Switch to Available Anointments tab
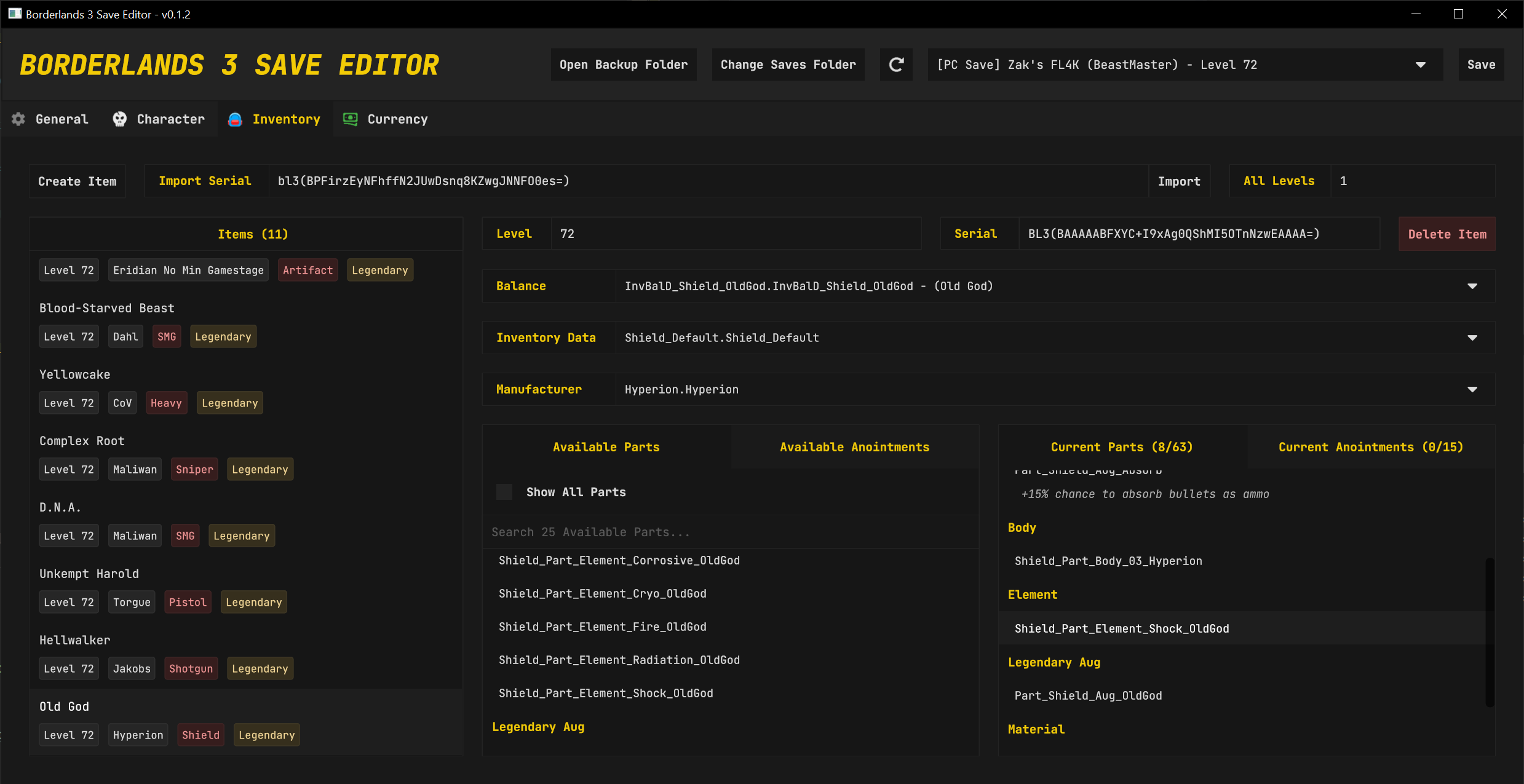 coord(854,447)
